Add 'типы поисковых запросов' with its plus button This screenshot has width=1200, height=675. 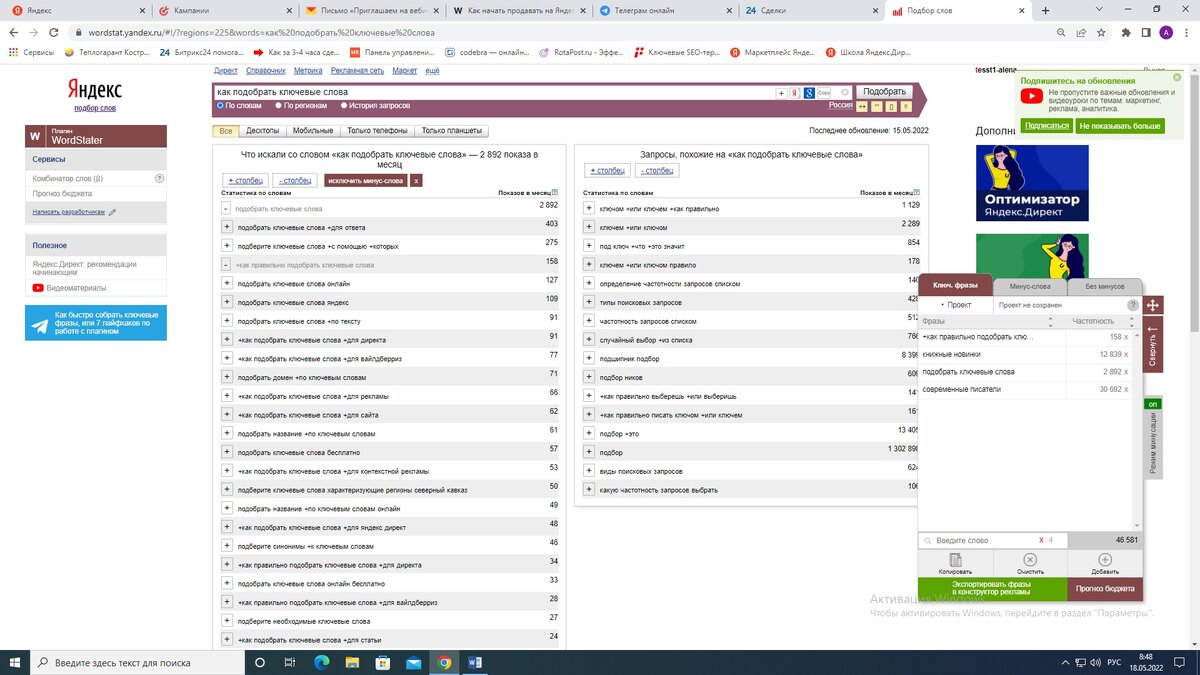(589, 302)
